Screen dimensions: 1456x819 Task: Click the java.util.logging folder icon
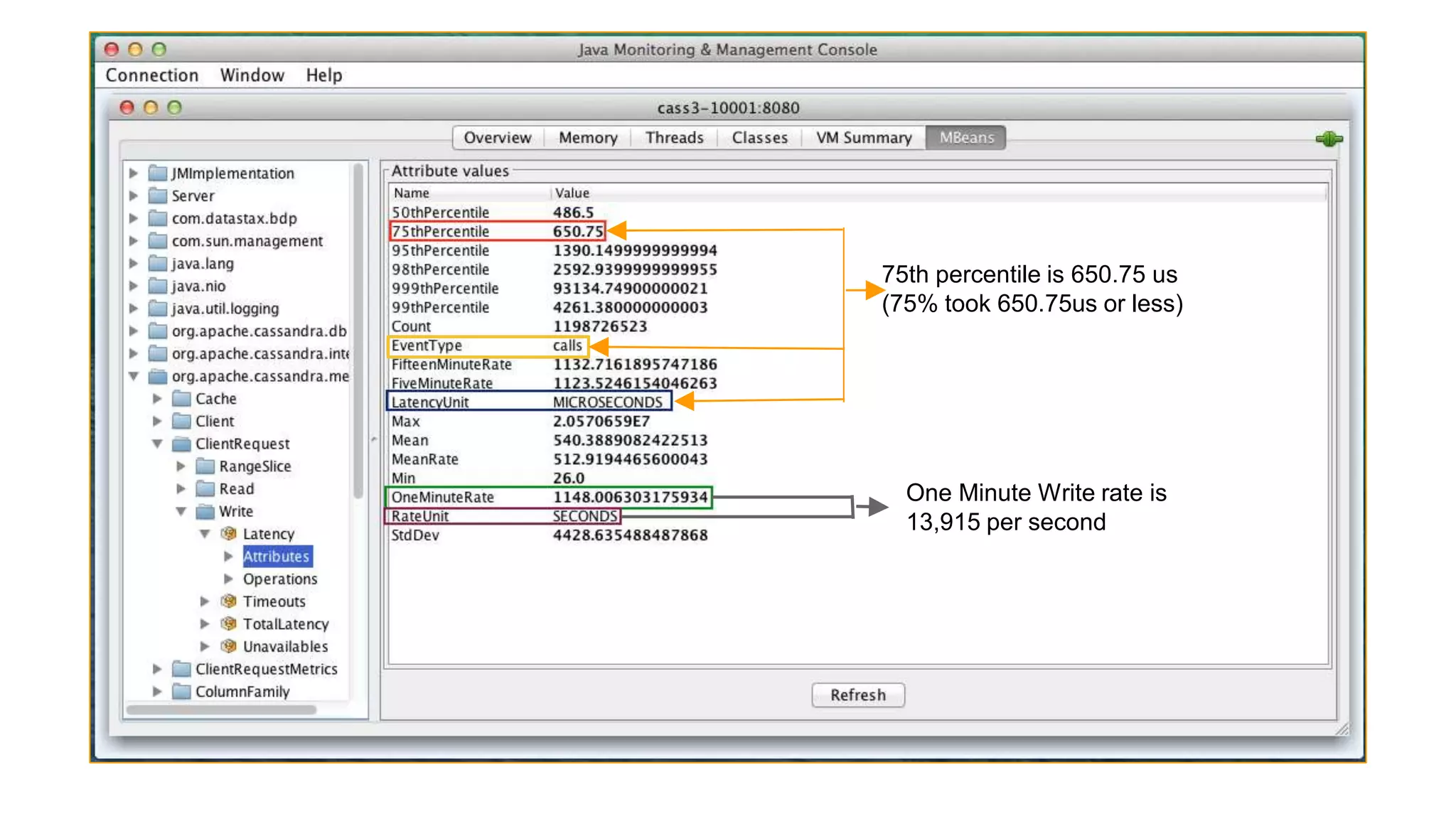(158, 309)
